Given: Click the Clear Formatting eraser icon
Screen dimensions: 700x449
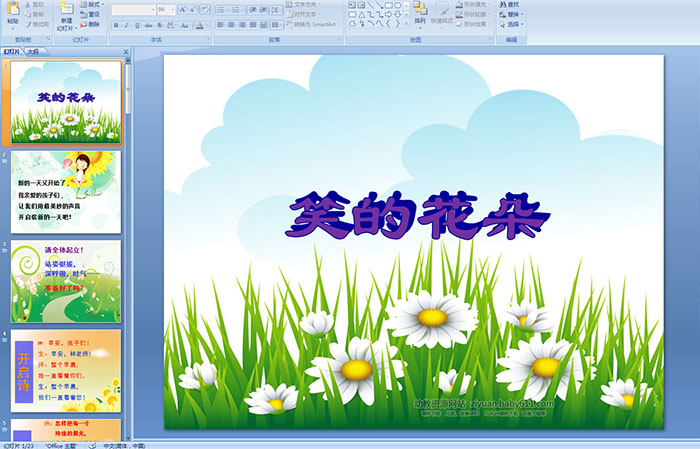Looking at the screenshot, I should (204, 9).
